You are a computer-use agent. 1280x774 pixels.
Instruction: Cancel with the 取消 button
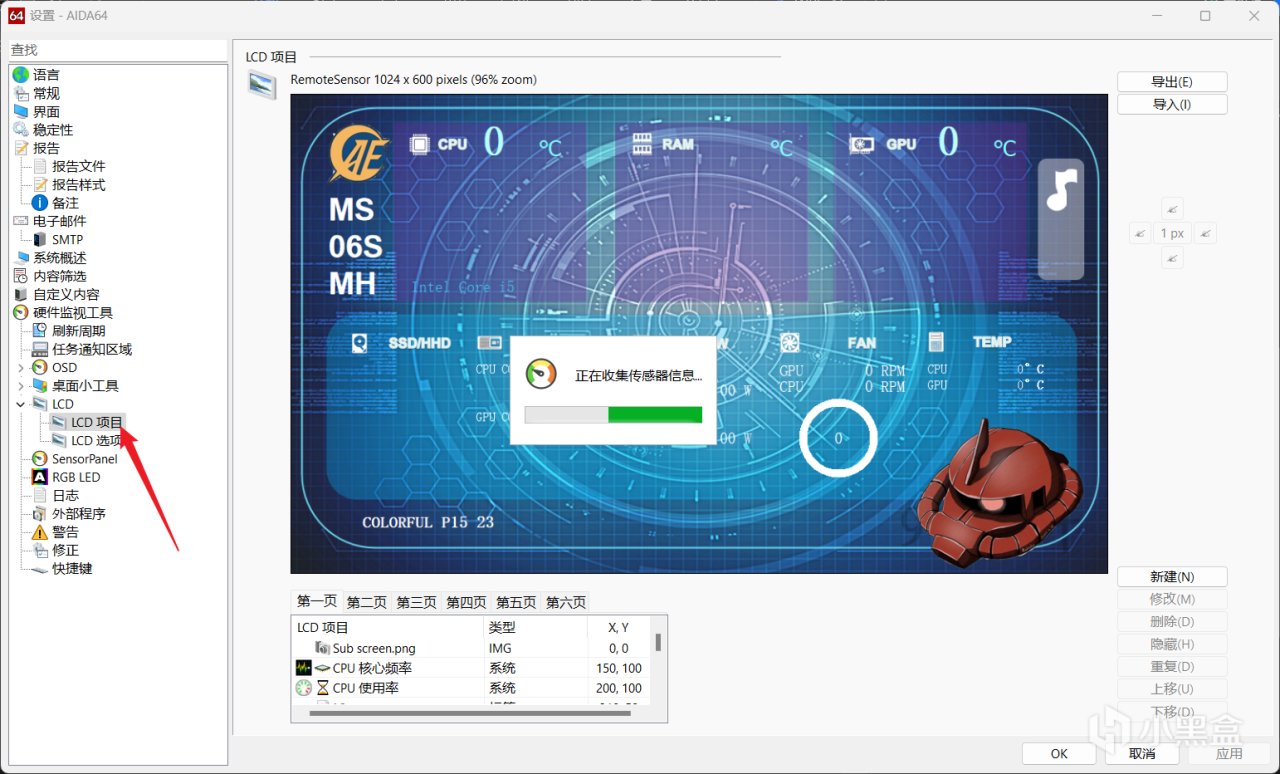point(1142,754)
